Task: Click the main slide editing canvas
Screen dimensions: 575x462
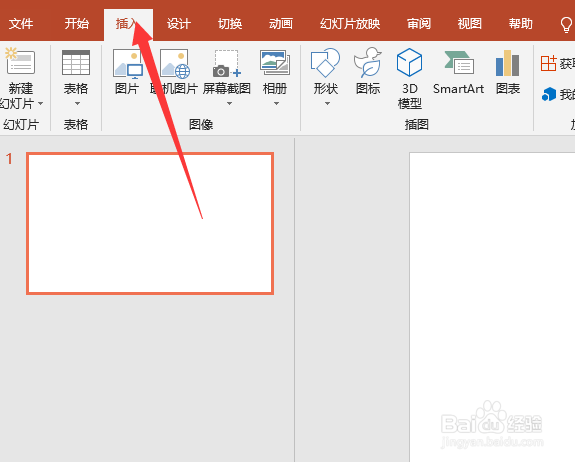Action: (492, 307)
